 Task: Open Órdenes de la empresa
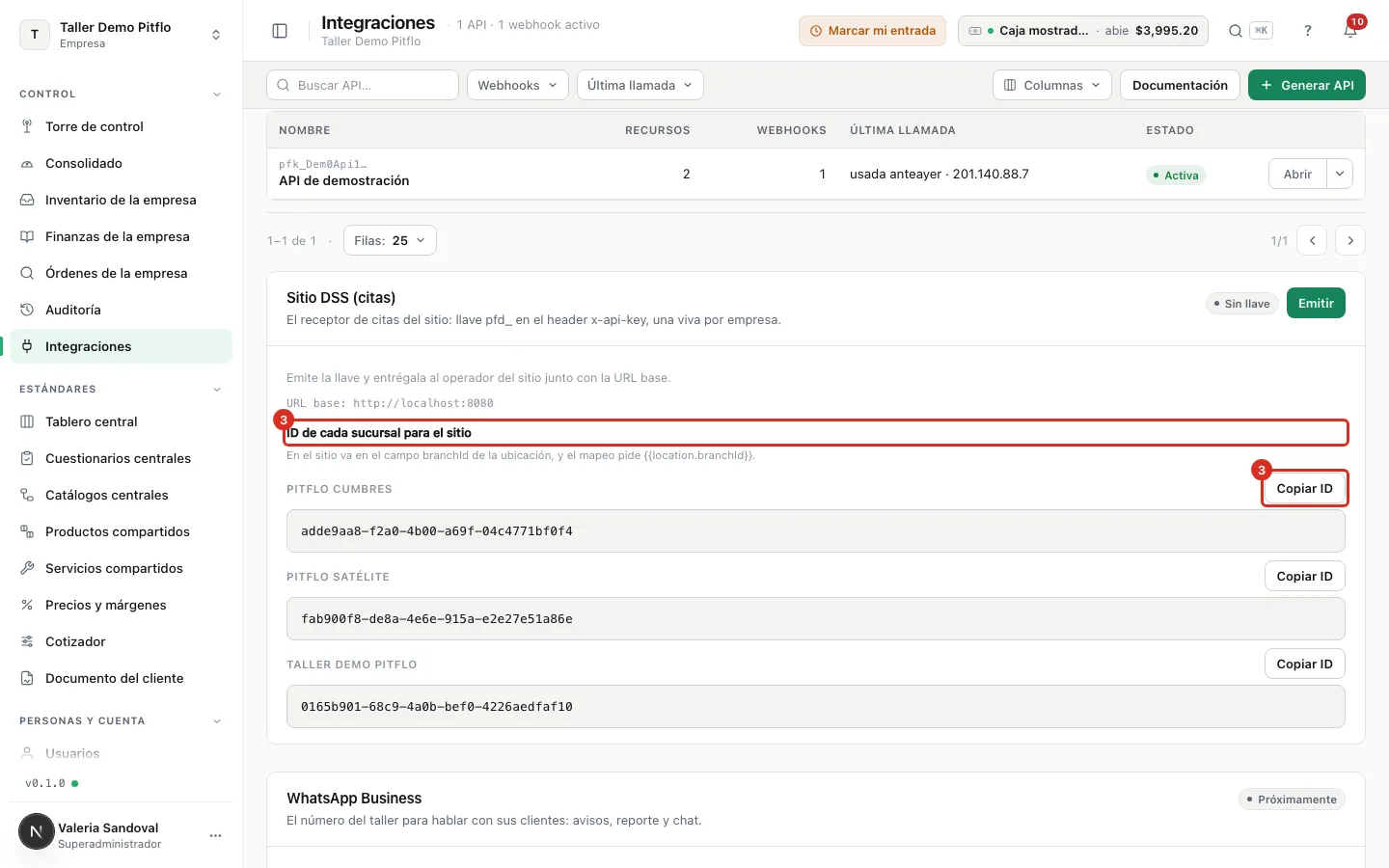coord(121,273)
